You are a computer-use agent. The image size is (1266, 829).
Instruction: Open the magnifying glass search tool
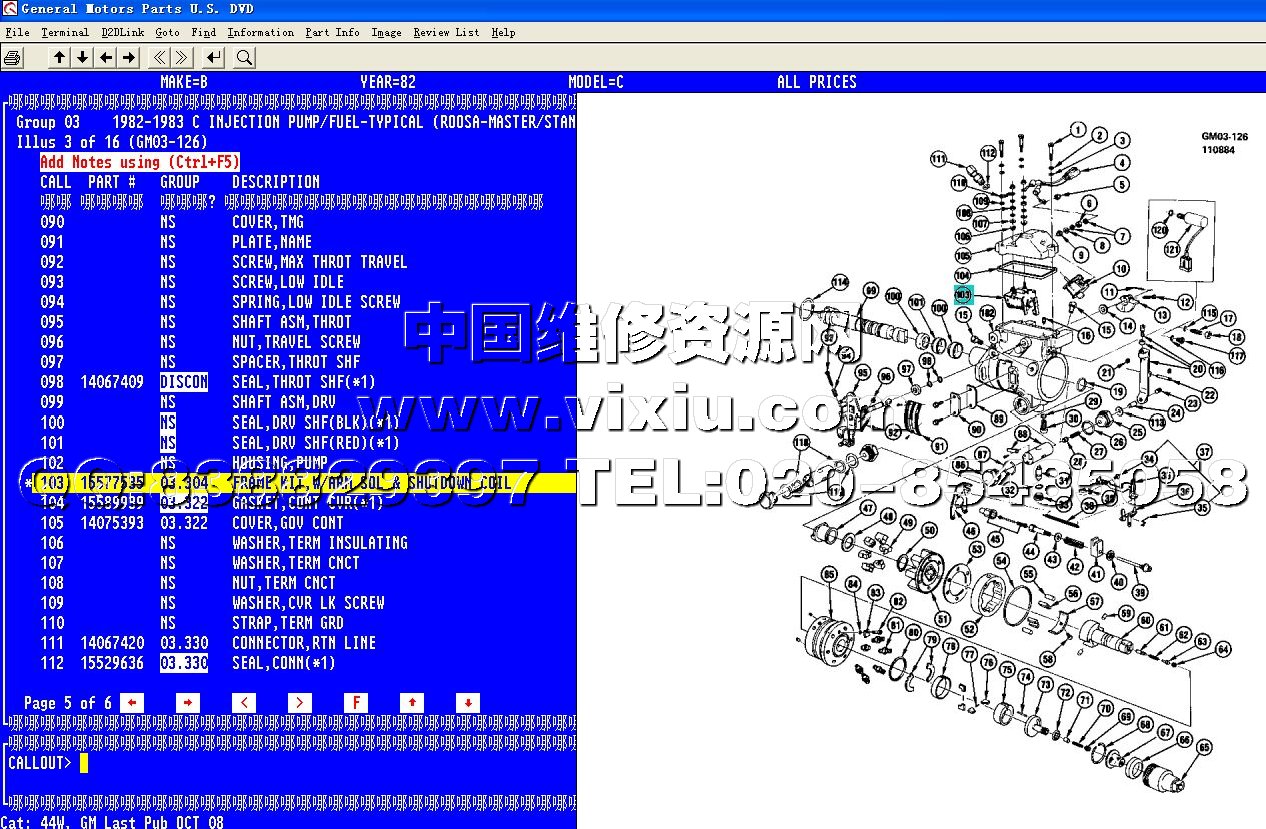point(244,58)
